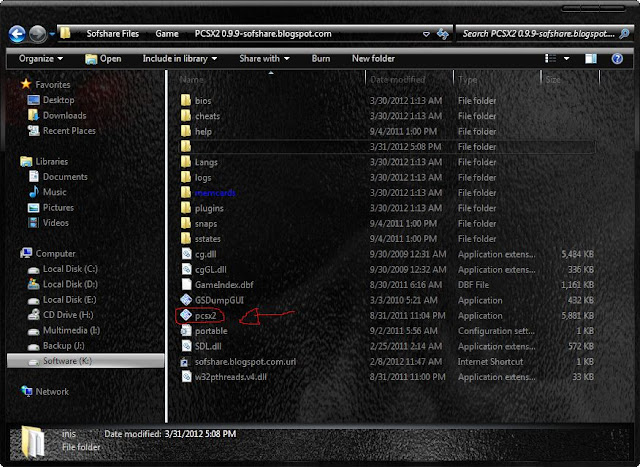The image size is (640, 467).
Task: Select the Langs folder icon
Action: 186,162
